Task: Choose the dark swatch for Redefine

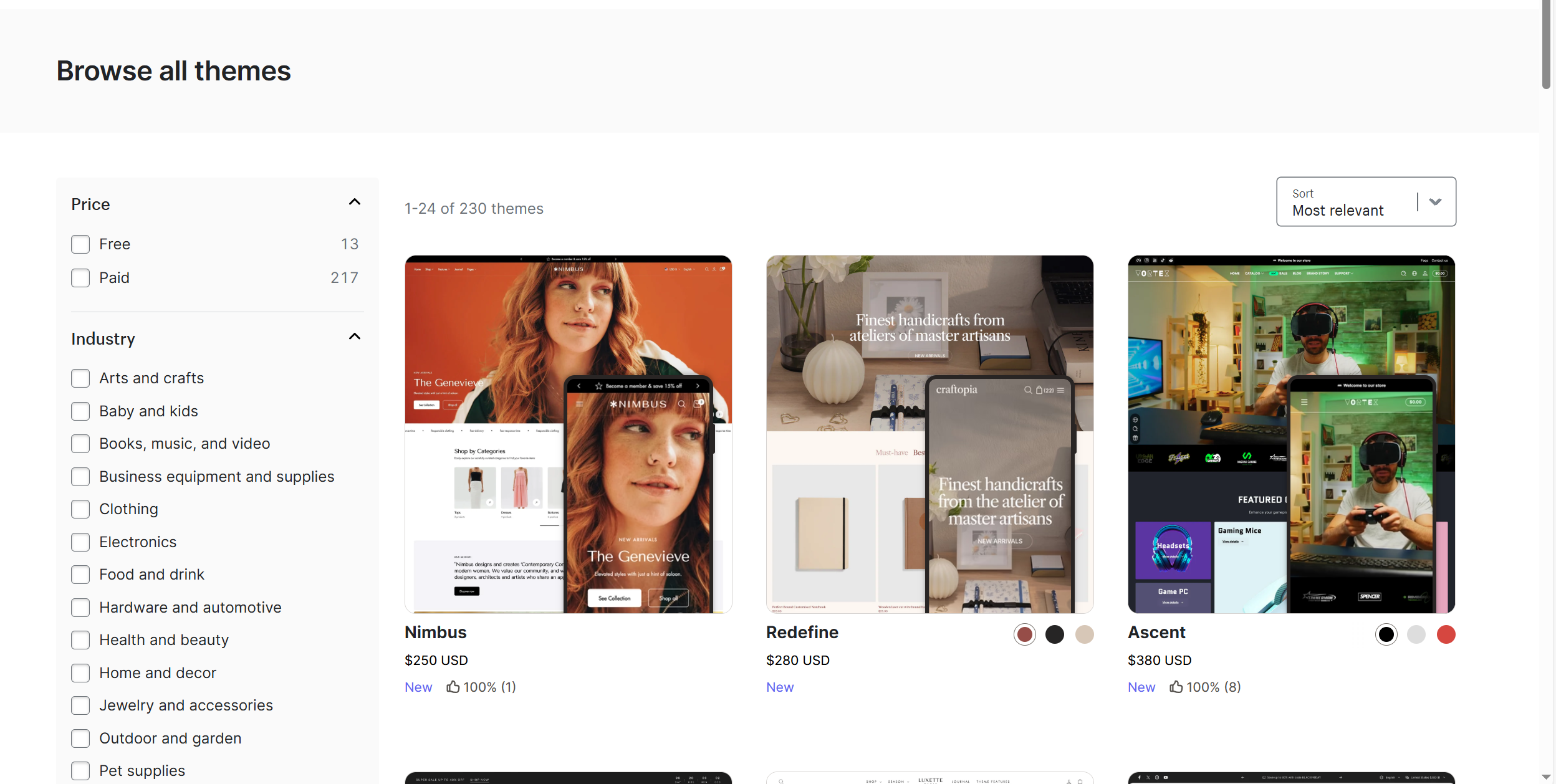Action: [1054, 634]
